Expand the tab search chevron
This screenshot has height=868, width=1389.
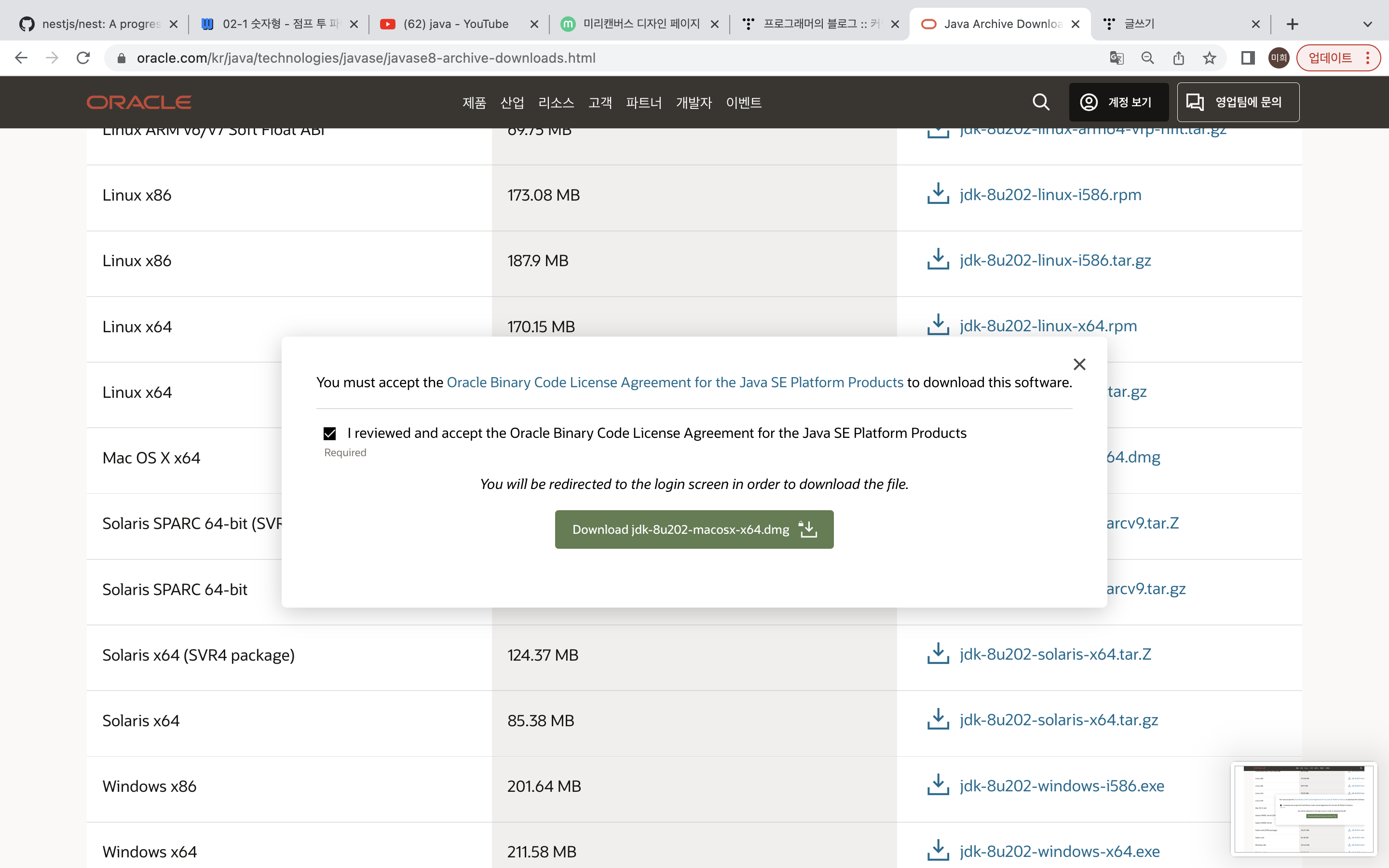point(1367,24)
